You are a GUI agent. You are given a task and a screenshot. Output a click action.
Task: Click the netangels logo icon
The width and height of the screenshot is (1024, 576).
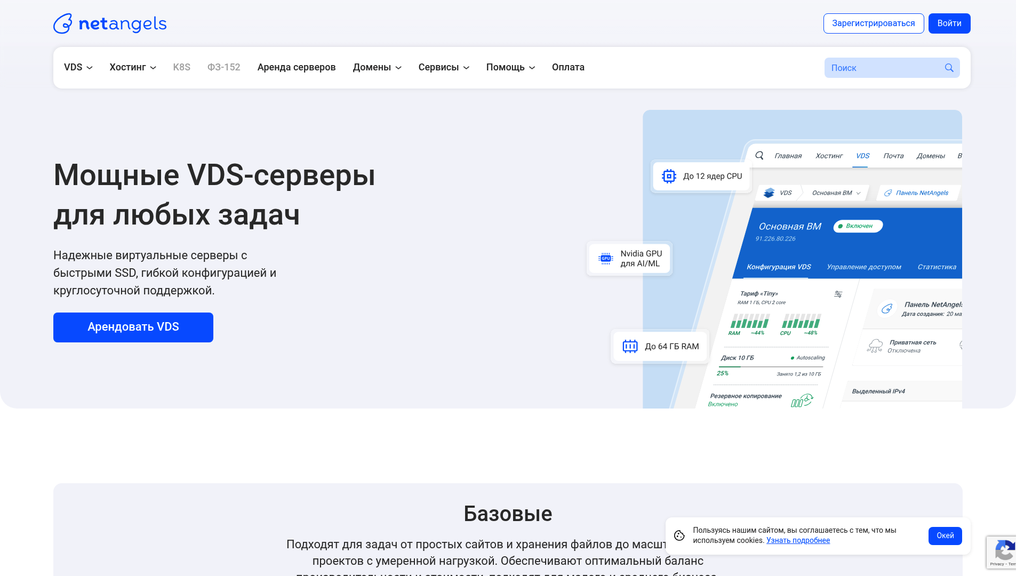62,23
